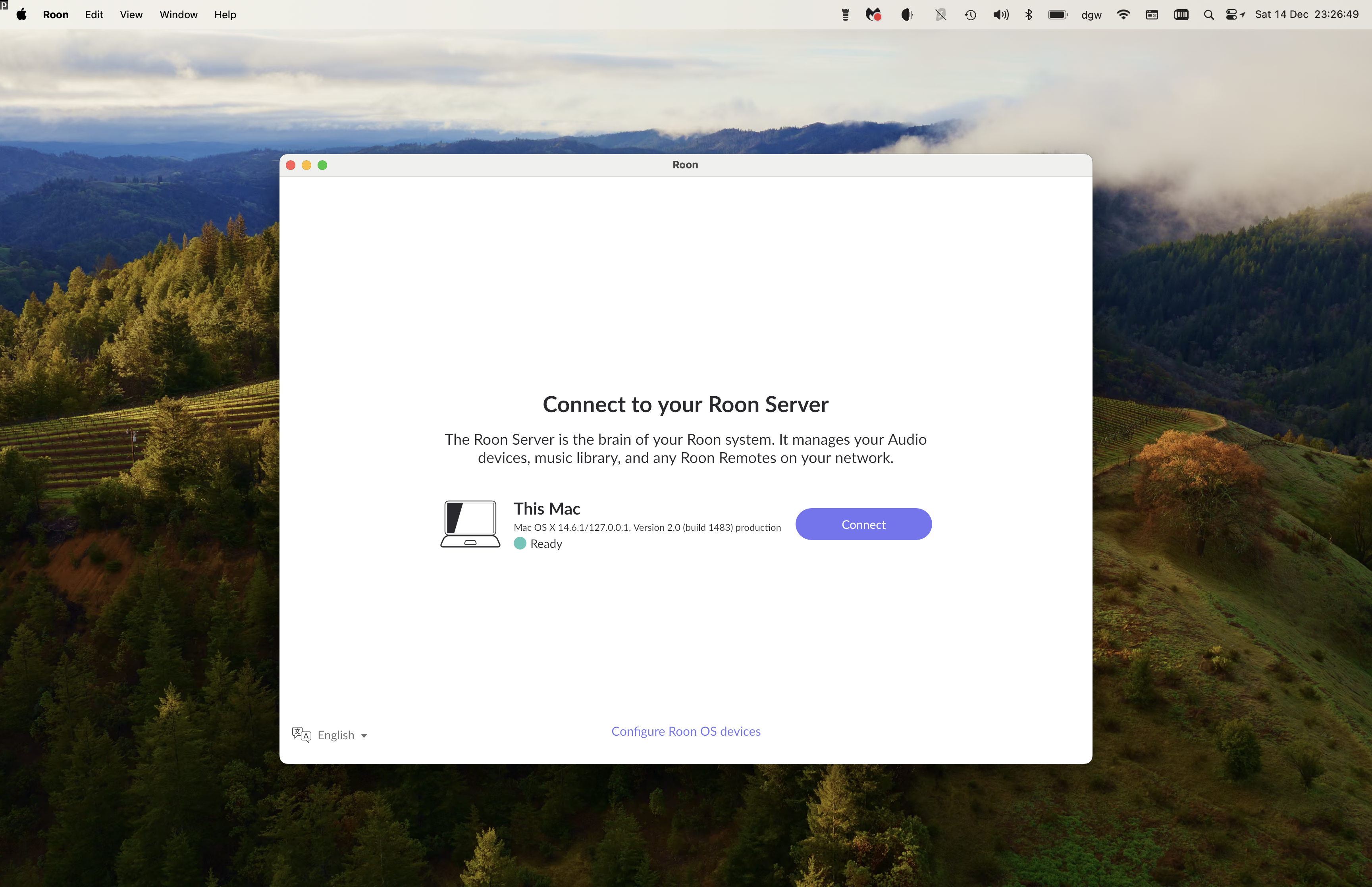Viewport: 1372px width, 887px height.
Task: Click the beer-mug style menu bar icon
Action: click(845, 14)
